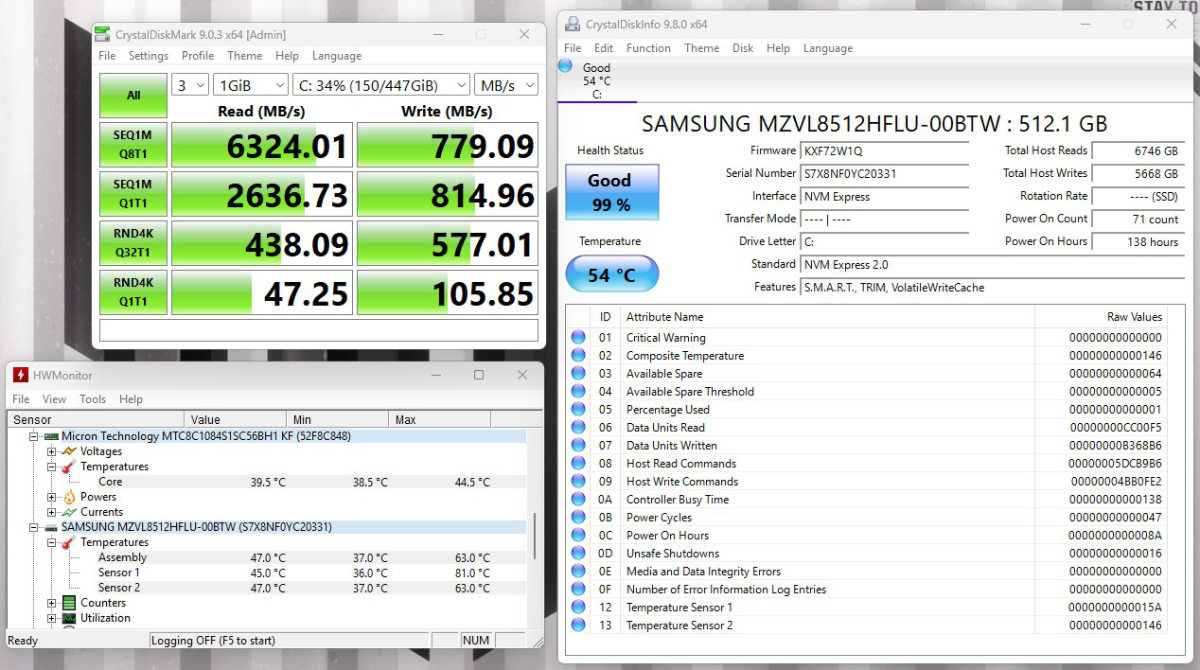Click the blue orb for Available Spare Threshold
The height and width of the screenshot is (670, 1200).
coord(578,392)
